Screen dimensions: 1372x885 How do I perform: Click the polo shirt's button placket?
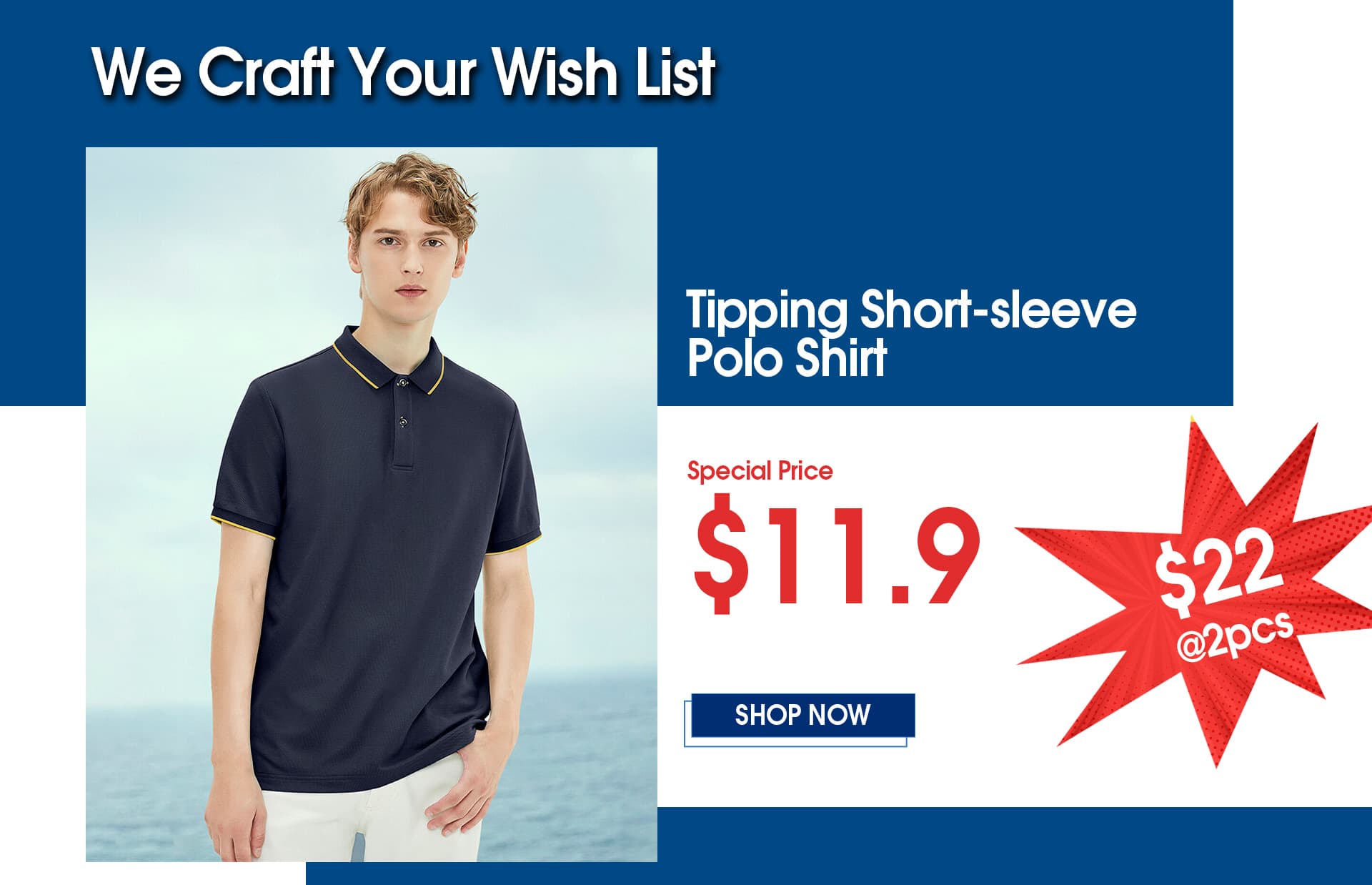tap(403, 422)
